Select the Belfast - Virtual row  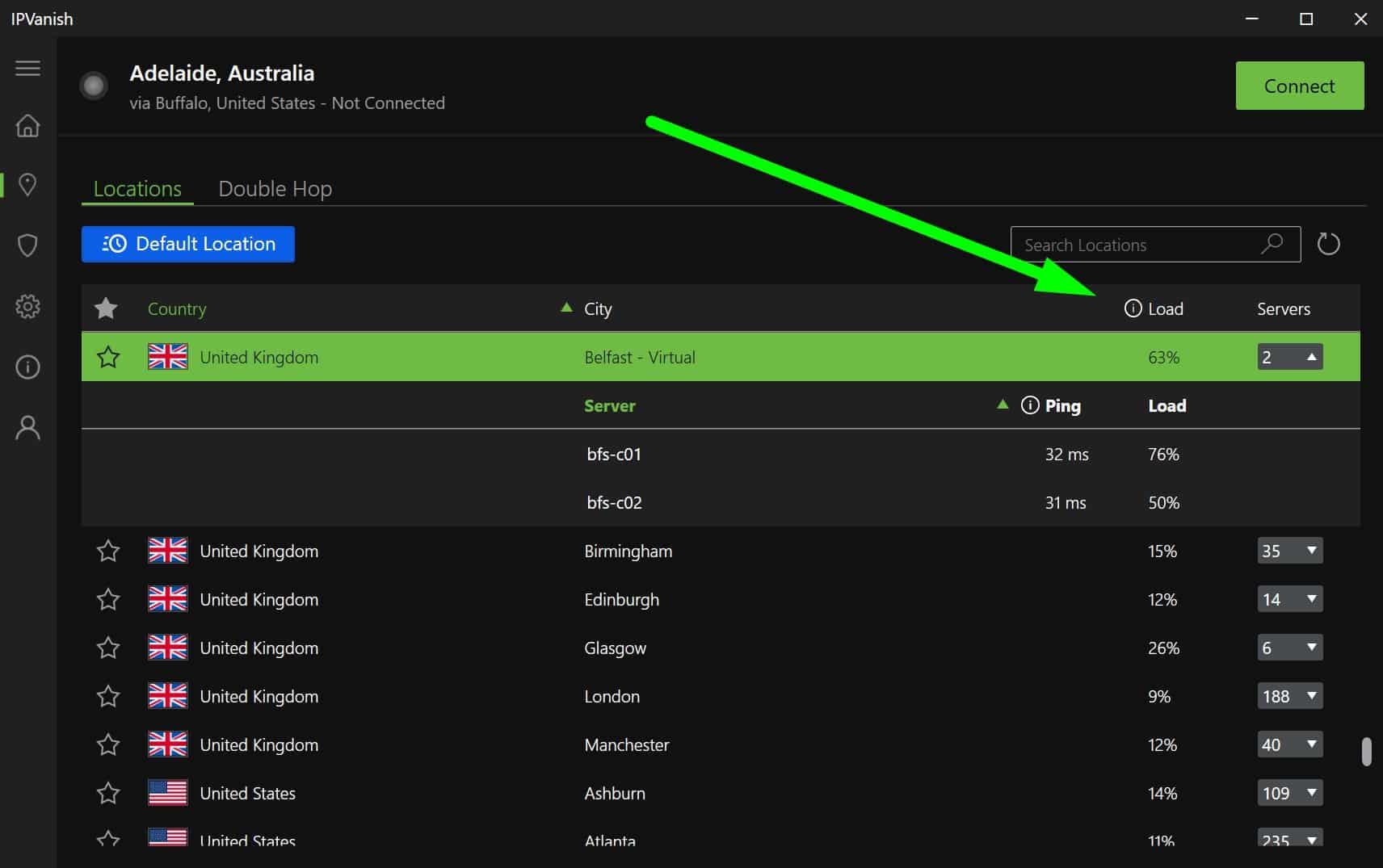tap(721, 357)
